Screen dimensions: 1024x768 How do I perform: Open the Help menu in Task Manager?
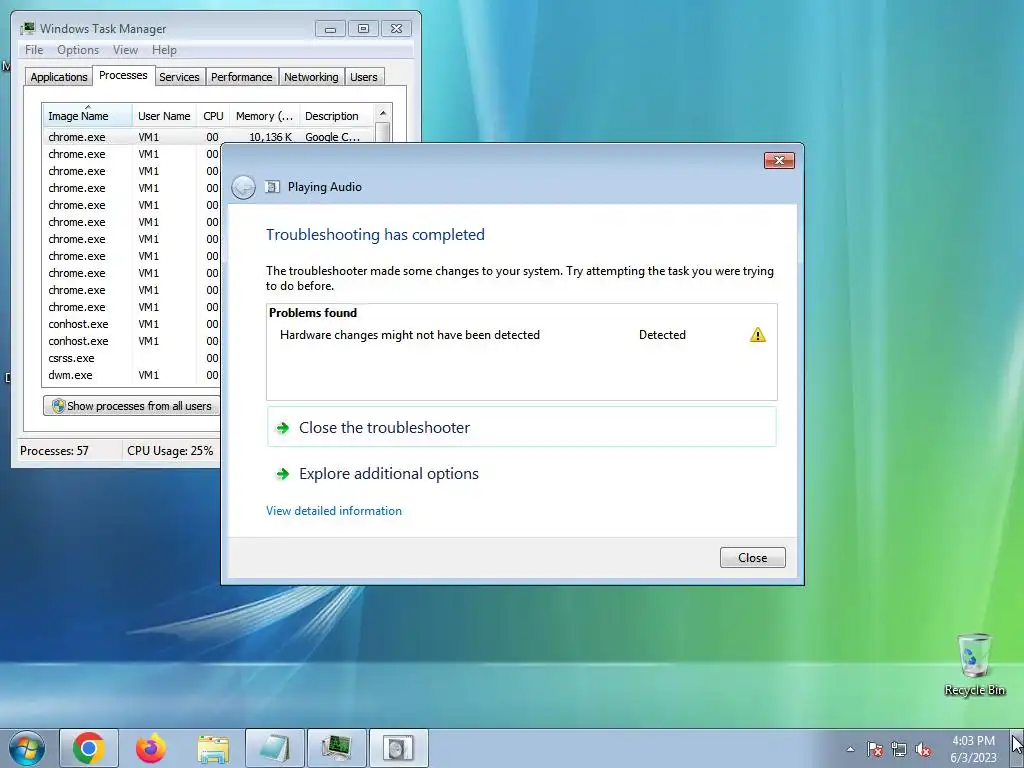[164, 50]
